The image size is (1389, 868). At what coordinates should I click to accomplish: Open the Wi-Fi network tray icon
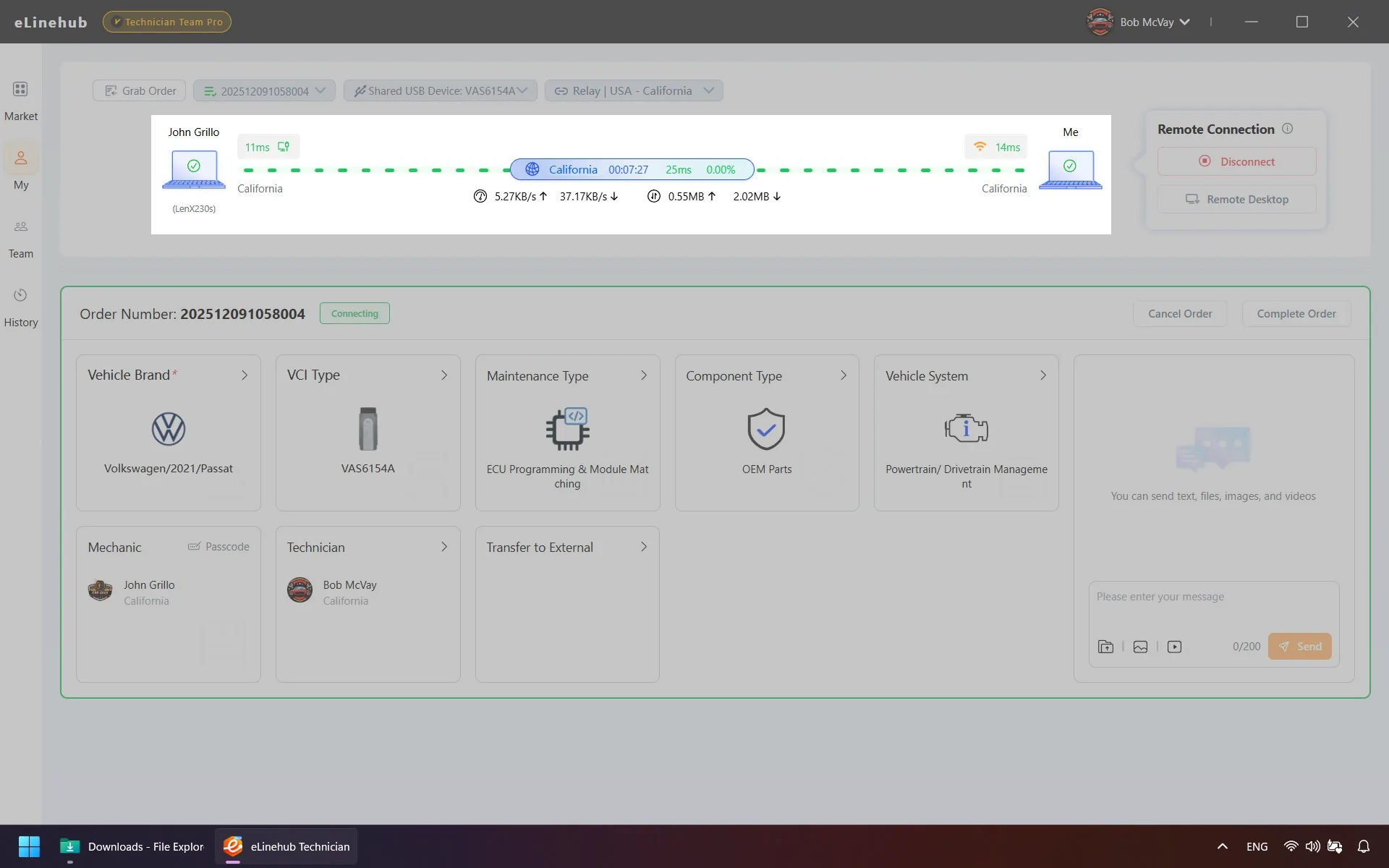1291,846
